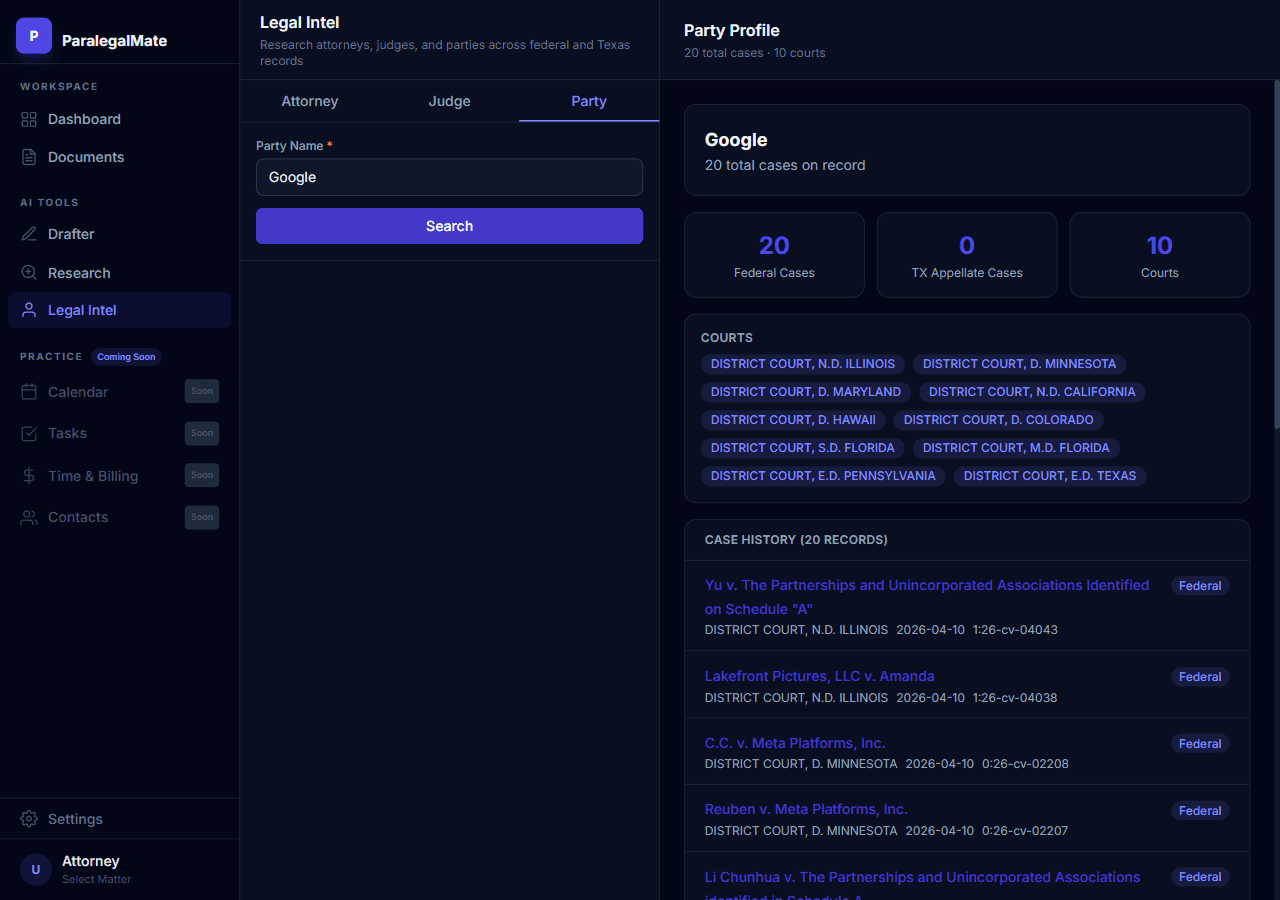Click the Calendar icon in Practice section
The width and height of the screenshot is (1280, 900).
(29, 392)
